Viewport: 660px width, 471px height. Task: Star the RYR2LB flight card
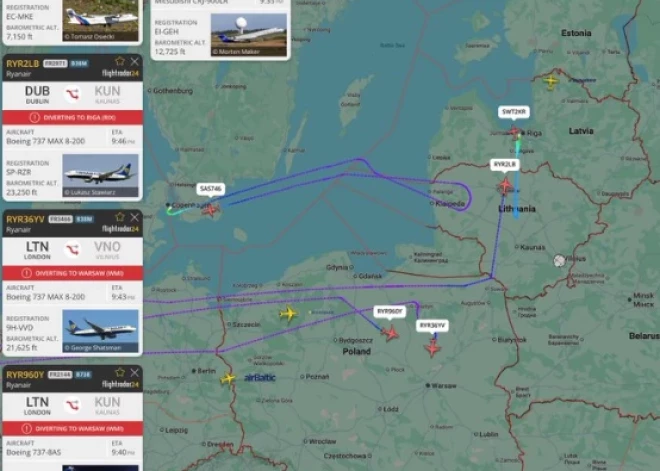coord(120,61)
